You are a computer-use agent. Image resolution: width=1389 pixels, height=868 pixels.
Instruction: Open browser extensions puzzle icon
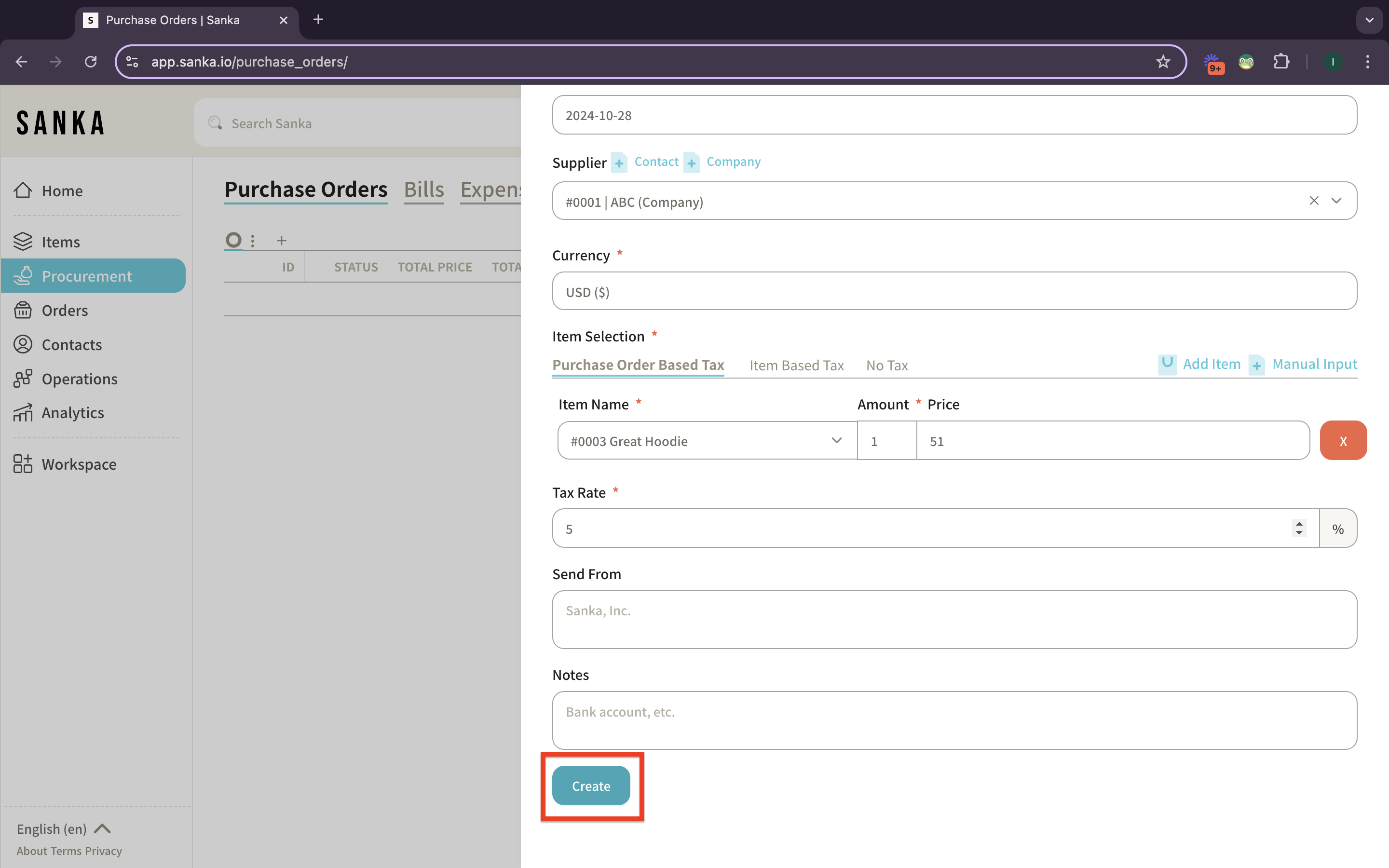tap(1281, 61)
